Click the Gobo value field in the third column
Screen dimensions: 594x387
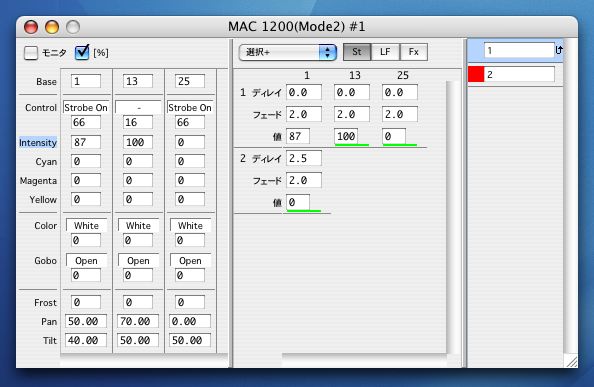tap(190, 275)
